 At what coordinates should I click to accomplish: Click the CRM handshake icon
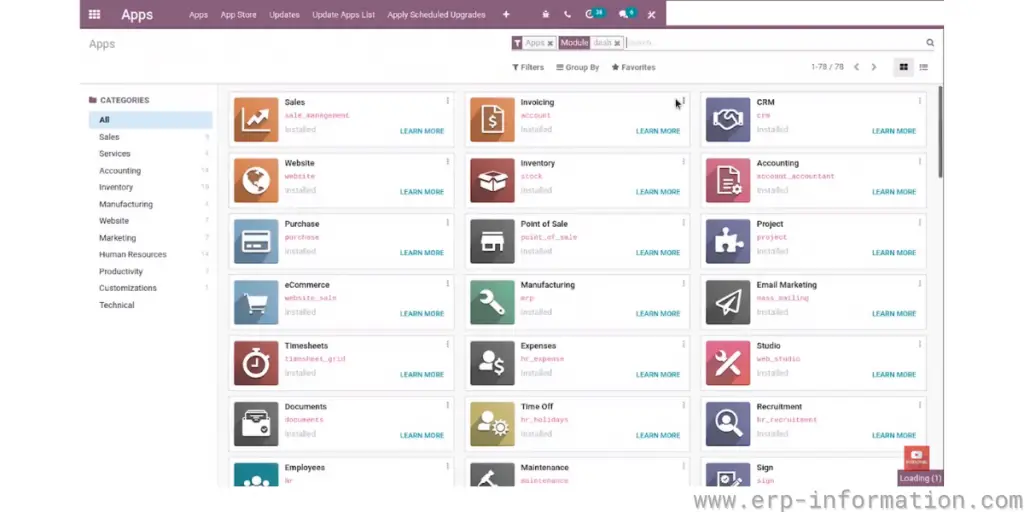click(728, 120)
